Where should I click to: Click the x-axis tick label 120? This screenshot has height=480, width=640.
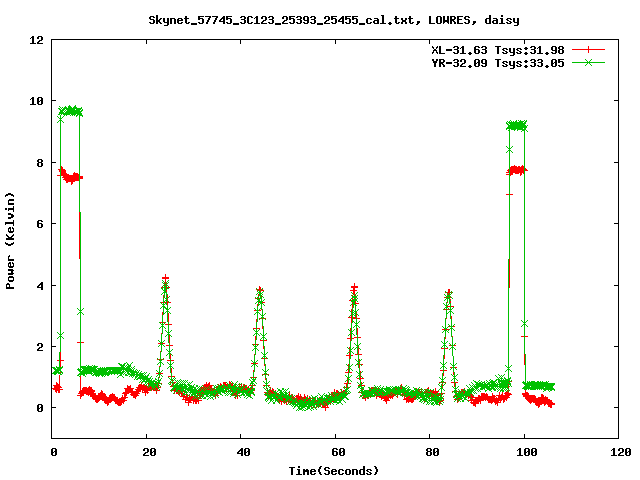click(621, 452)
